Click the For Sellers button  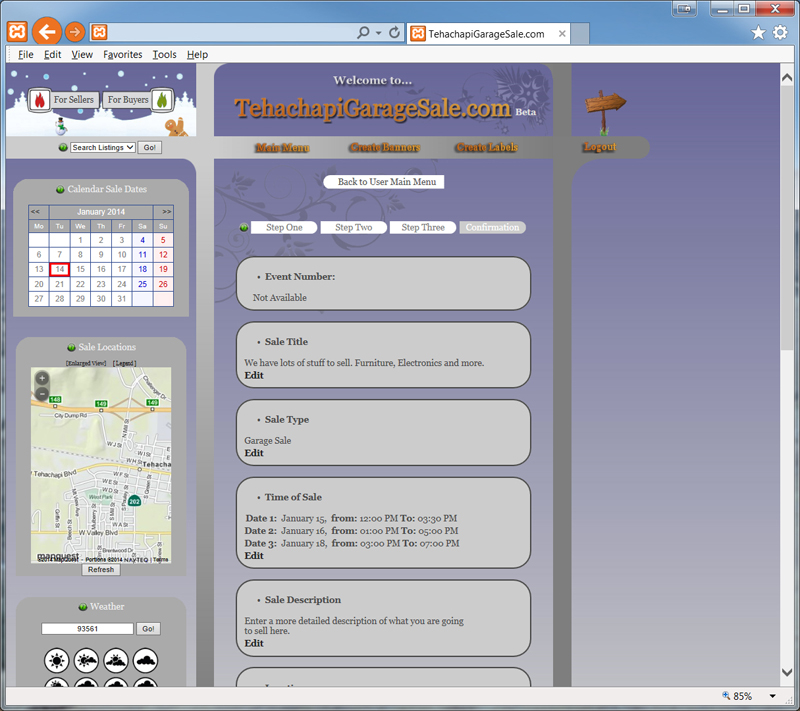[73, 100]
